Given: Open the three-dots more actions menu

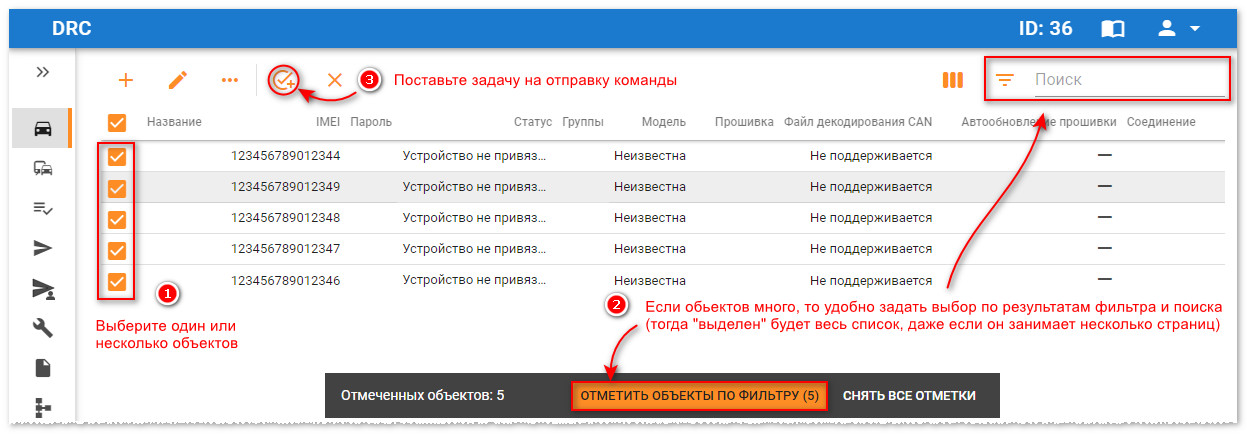Looking at the screenshot, I should (230, 80).
